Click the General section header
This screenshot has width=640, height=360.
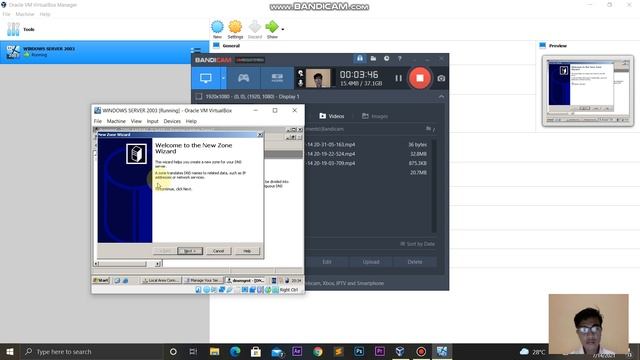tap(231, 46)
